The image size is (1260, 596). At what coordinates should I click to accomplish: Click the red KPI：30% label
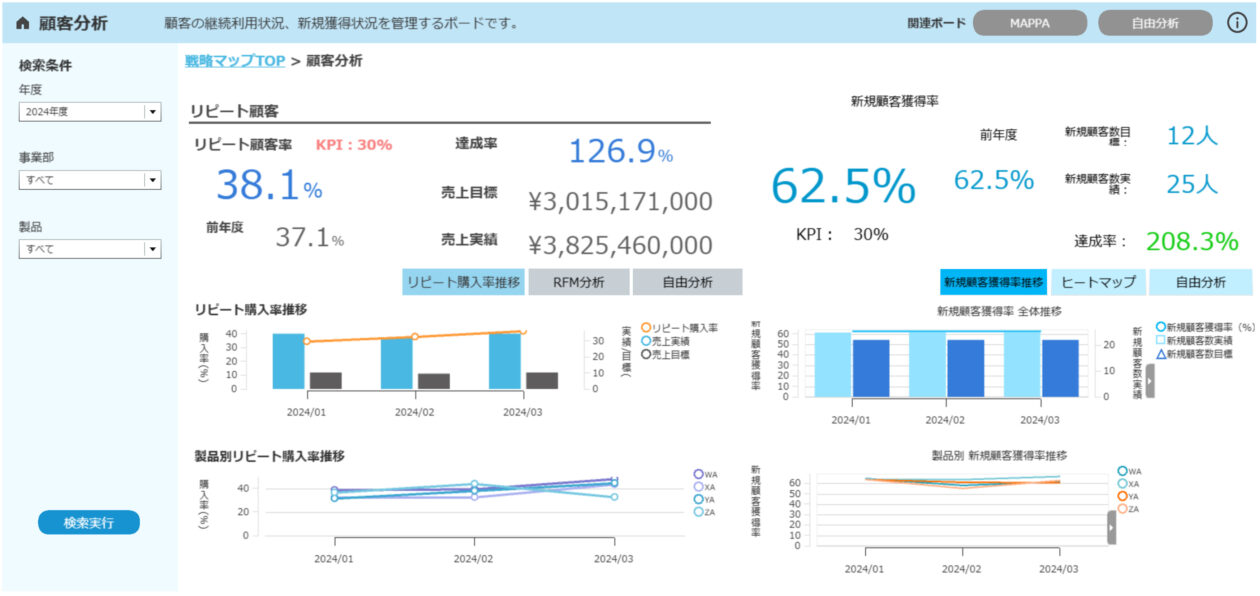[354, 144]
